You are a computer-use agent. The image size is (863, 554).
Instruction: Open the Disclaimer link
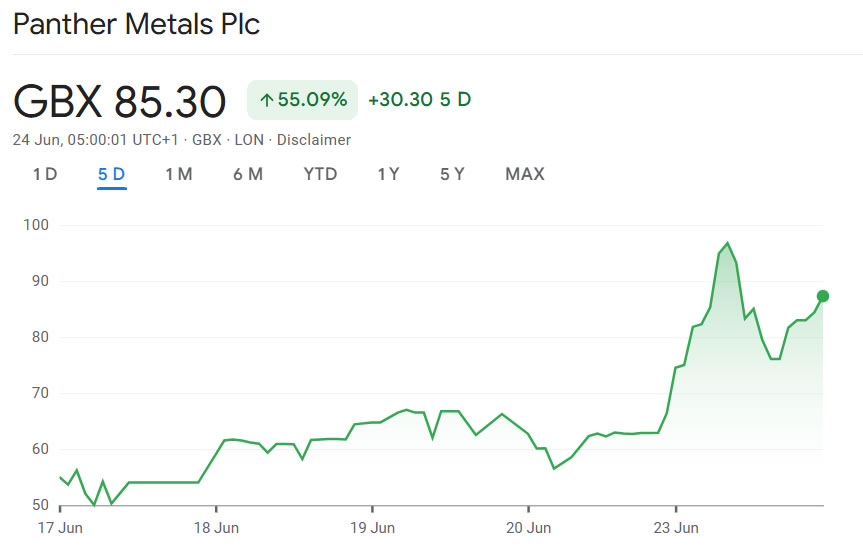tap(314, 140)
